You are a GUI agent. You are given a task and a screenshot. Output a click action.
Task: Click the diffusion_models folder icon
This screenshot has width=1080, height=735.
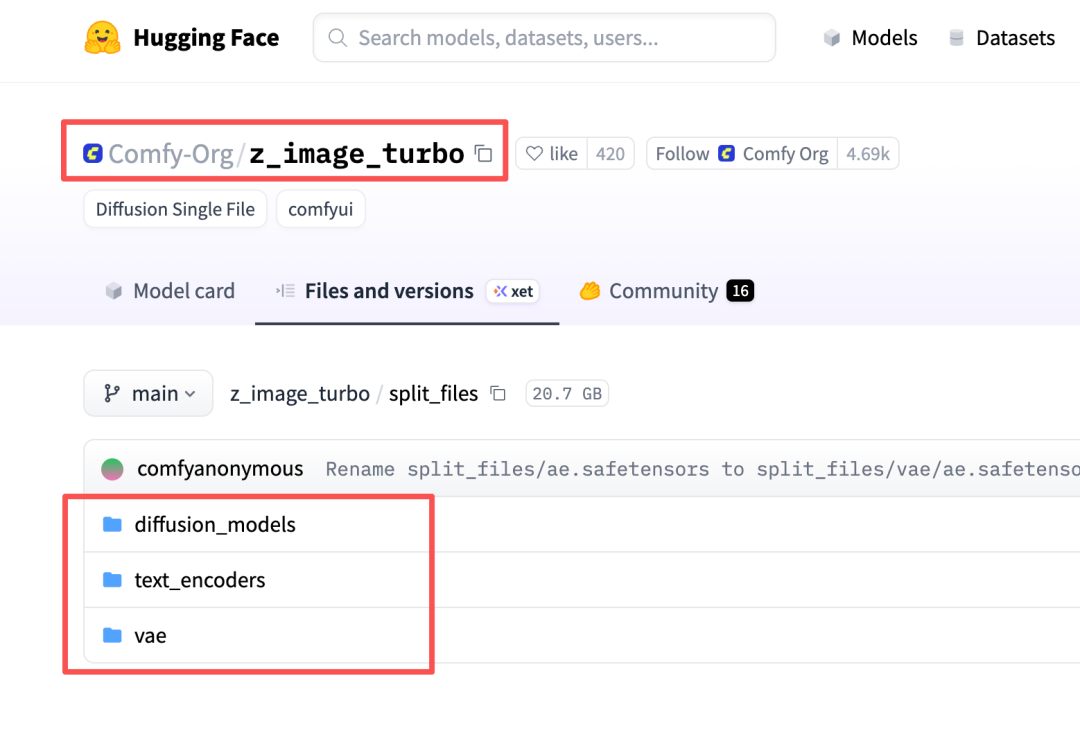pyautogui.click(x=112, y=524)
